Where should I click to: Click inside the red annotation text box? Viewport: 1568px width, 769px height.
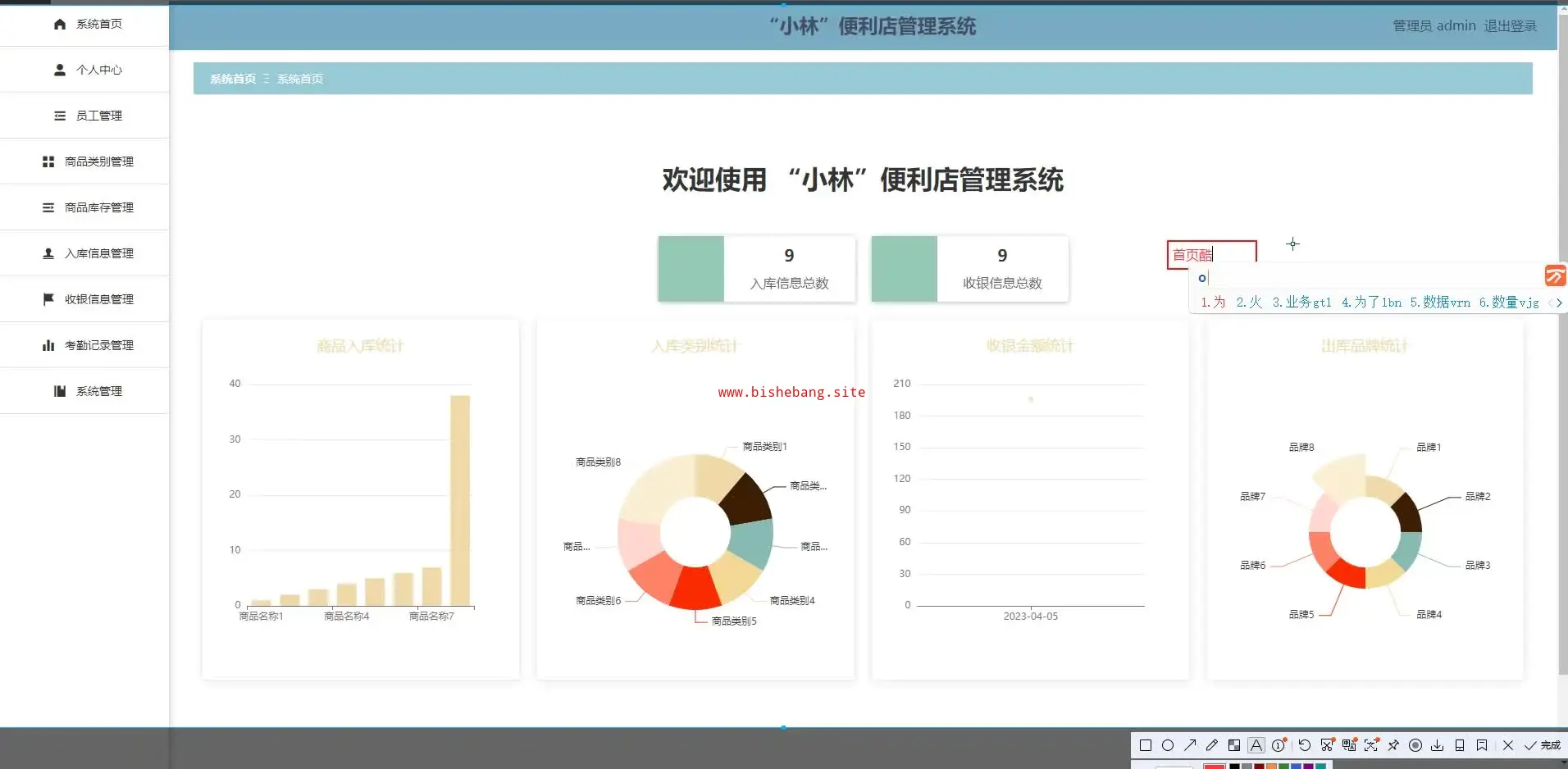pyautogui.click(x=1211, y=255)
